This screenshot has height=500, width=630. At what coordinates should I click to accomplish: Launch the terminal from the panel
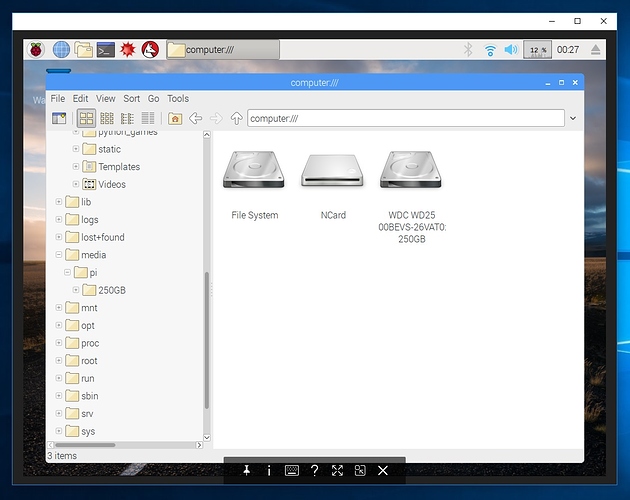[x=106, y=50]
